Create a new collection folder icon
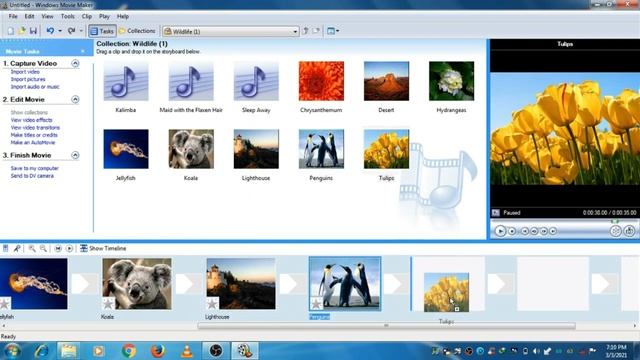 (x=316, y=31)
